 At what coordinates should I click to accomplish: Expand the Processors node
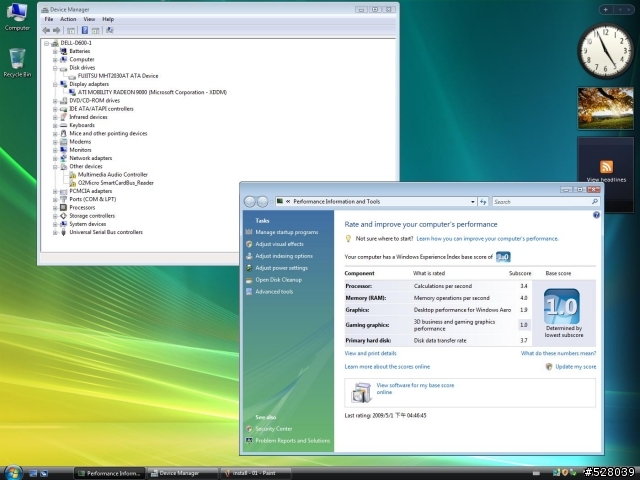pos(55,208)
